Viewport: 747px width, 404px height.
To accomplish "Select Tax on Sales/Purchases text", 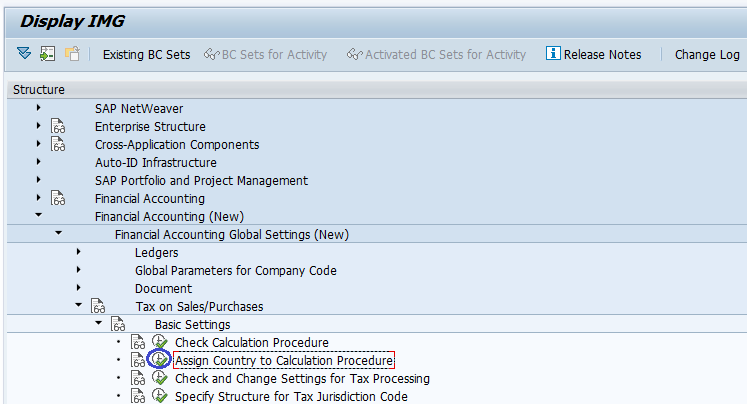I will point(199,307).
